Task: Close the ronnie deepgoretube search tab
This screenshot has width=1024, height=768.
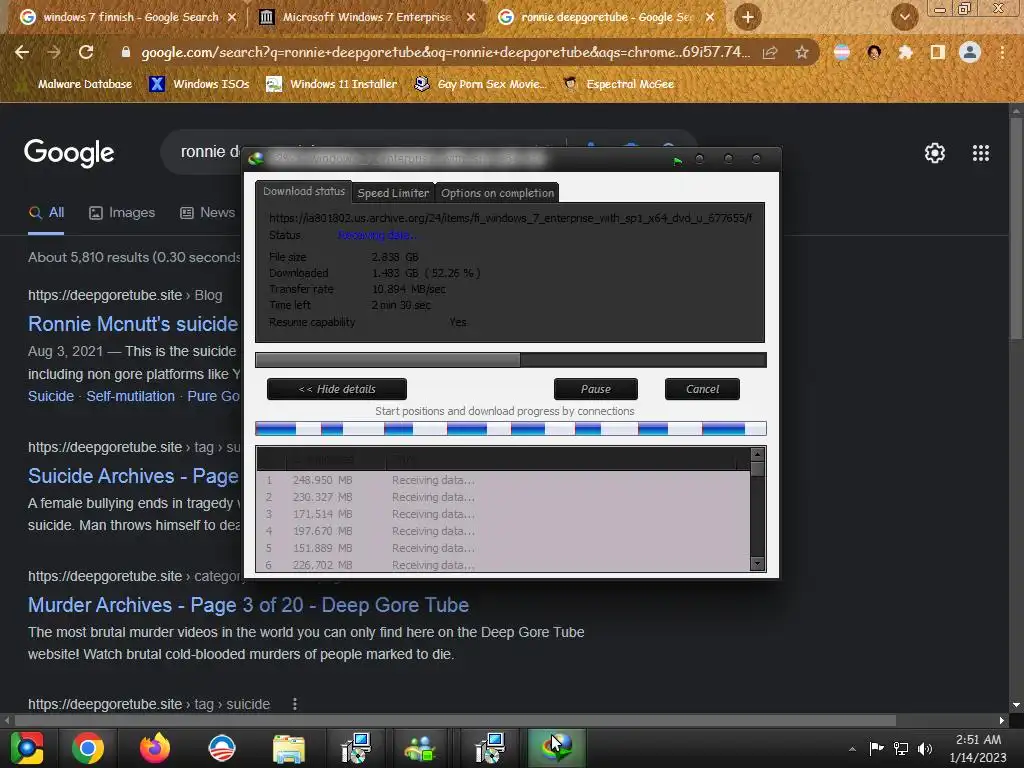Action: pos(710,17)
